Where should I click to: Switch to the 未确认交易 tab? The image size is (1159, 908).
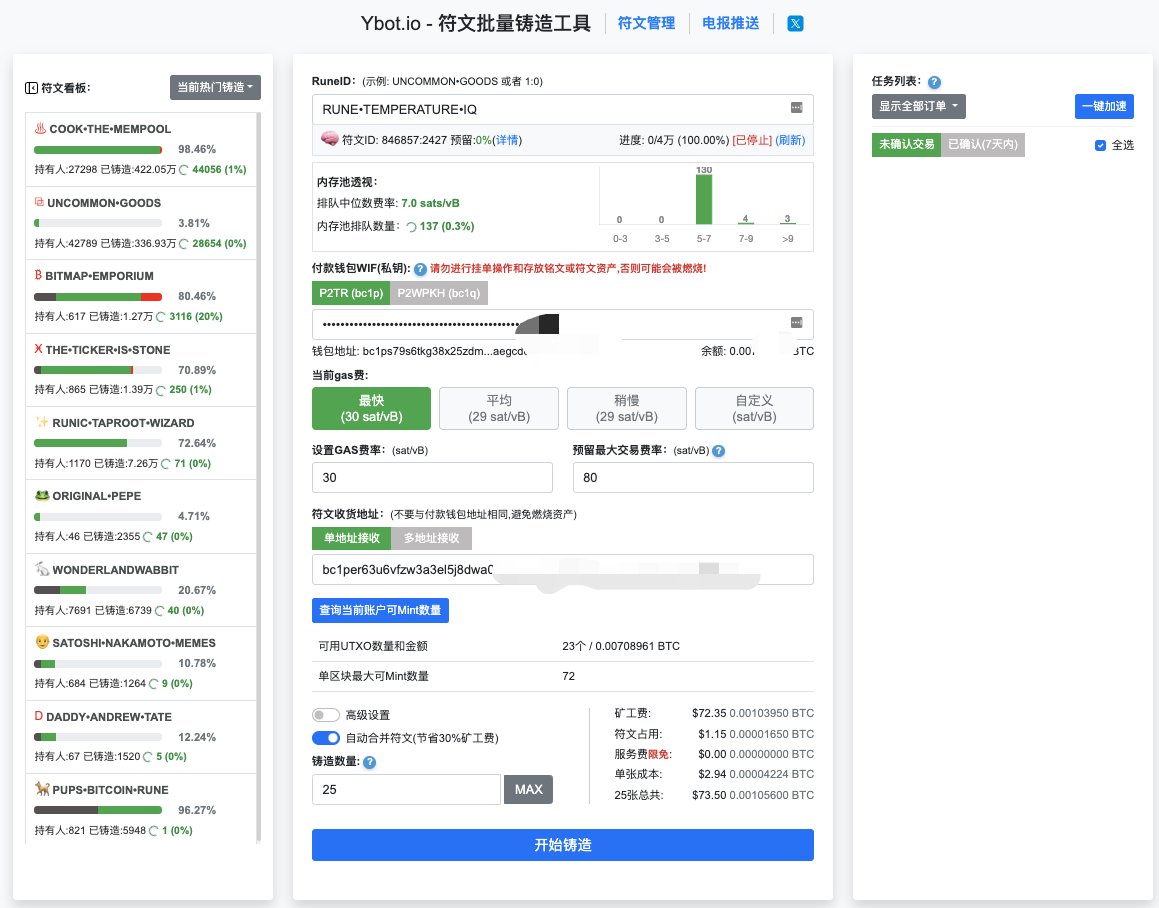click(906, 145)
